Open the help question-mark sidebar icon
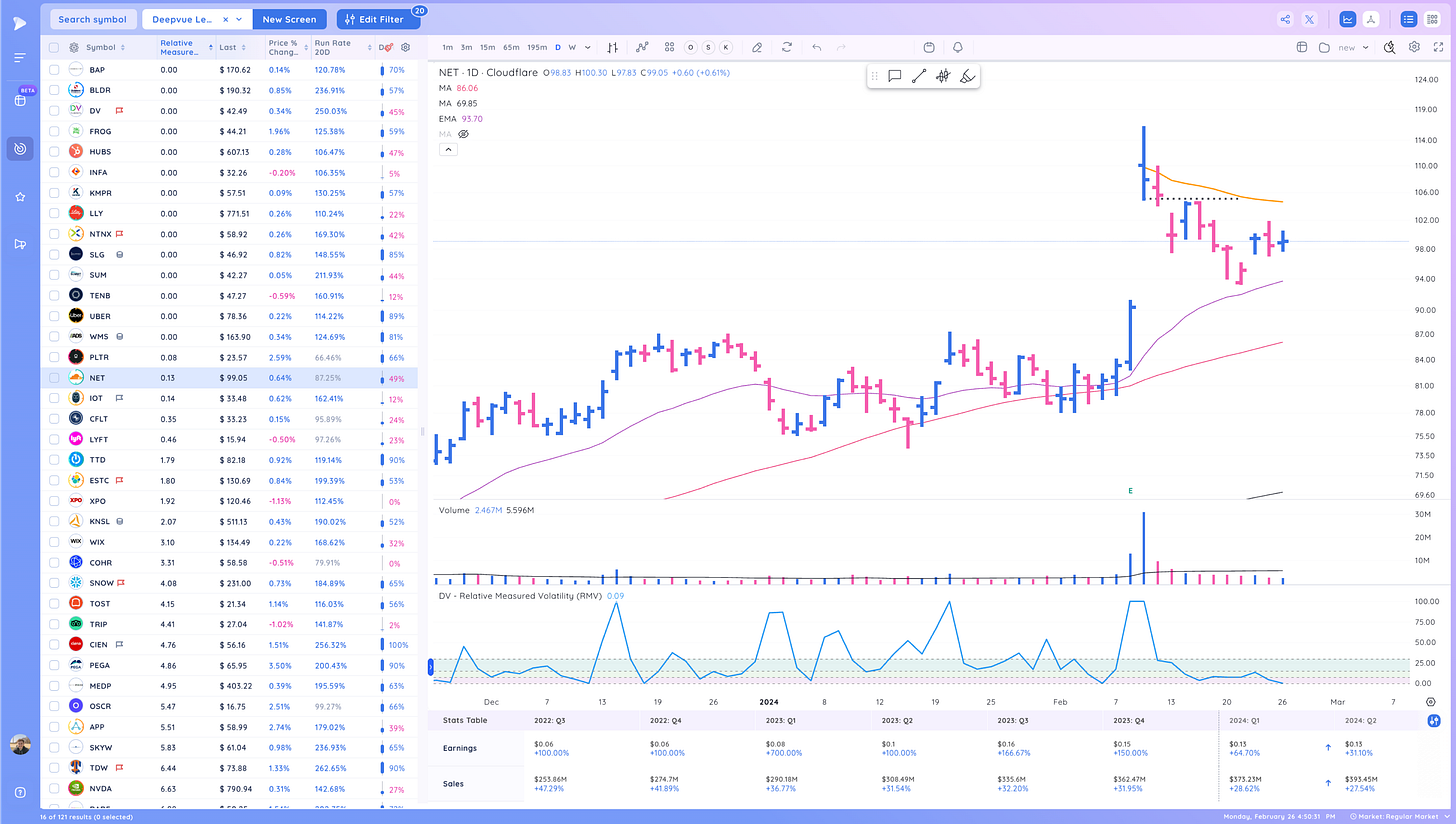Screen dimensions: 1456x824 click(20, 792)
